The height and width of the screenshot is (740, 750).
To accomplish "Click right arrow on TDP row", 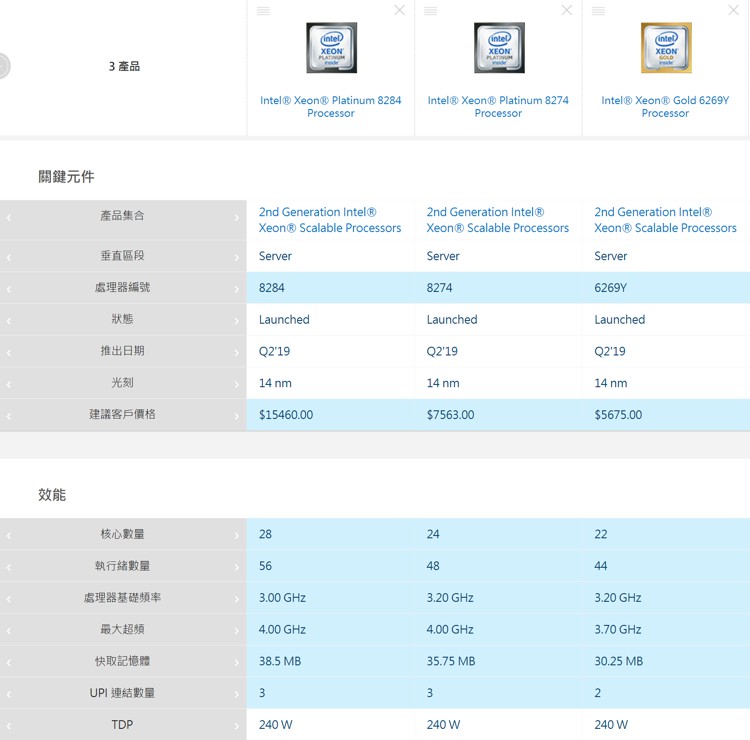I will (237, 726).
